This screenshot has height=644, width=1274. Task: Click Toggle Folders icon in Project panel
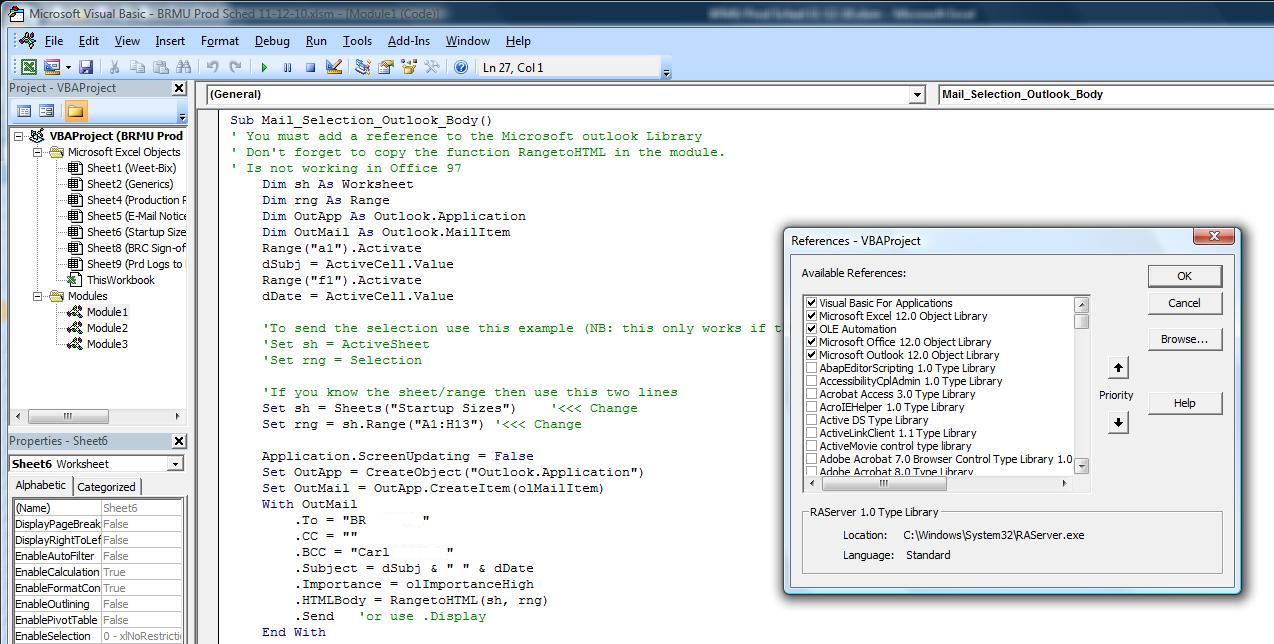(76, 111)
